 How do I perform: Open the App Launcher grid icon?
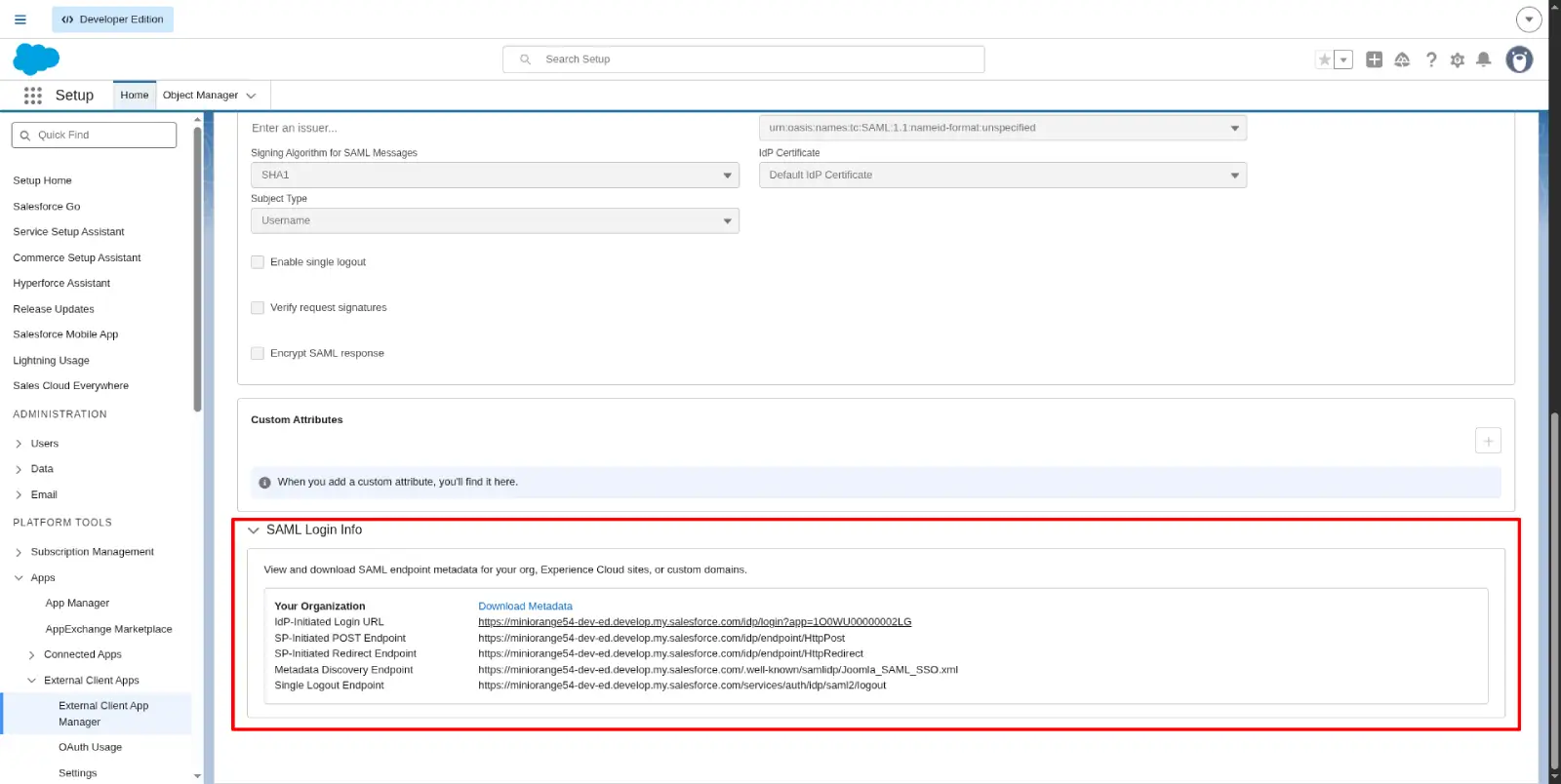pos(33,96)
